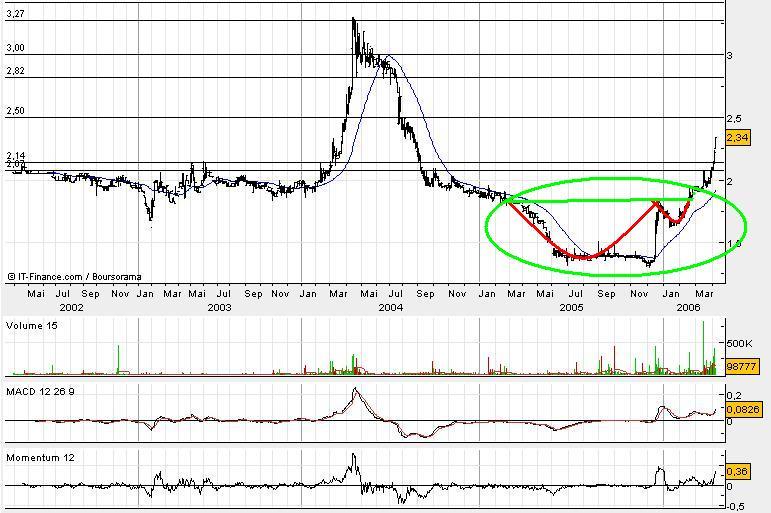Select the 500K volume scale label

coord(739,343)
